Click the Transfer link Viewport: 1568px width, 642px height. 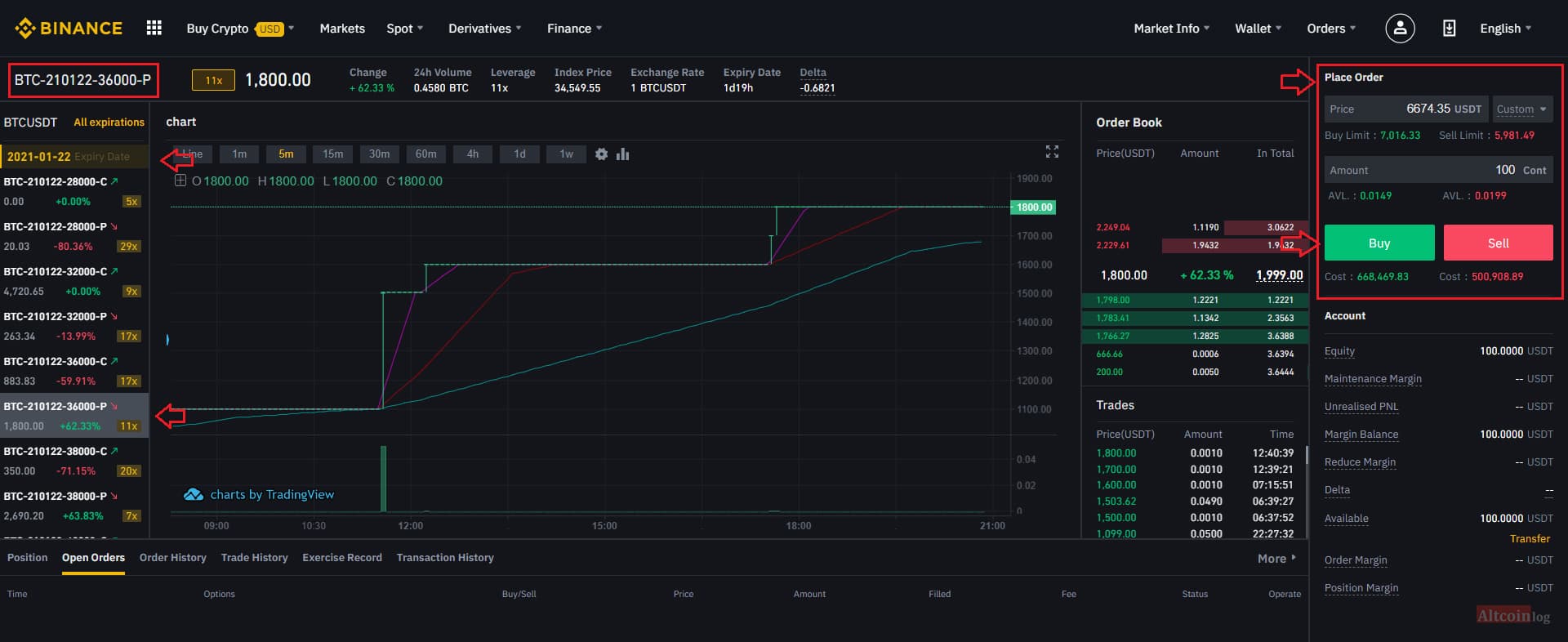(1530, 539)
